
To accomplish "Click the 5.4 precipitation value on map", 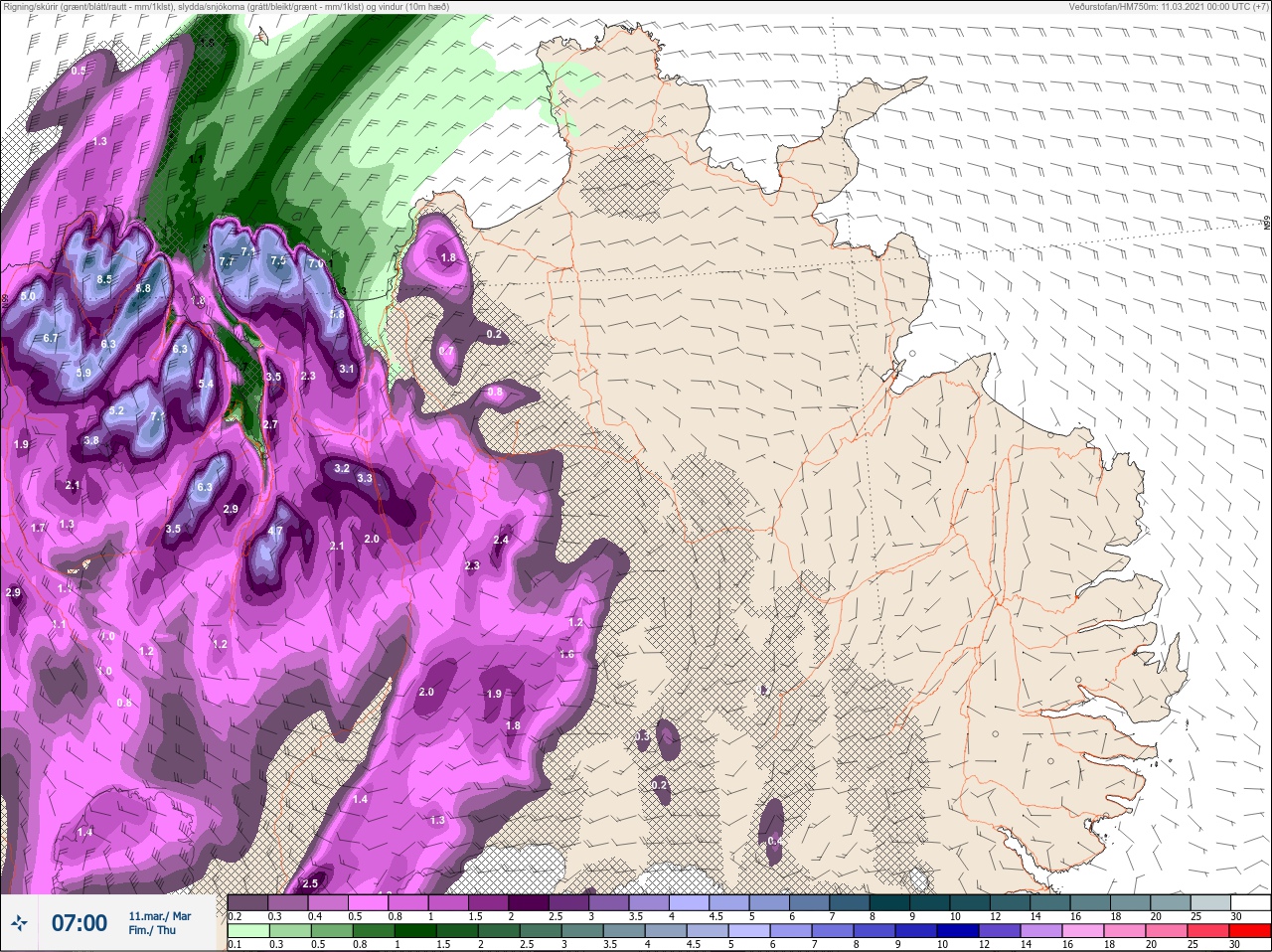I will coord(206,384).
